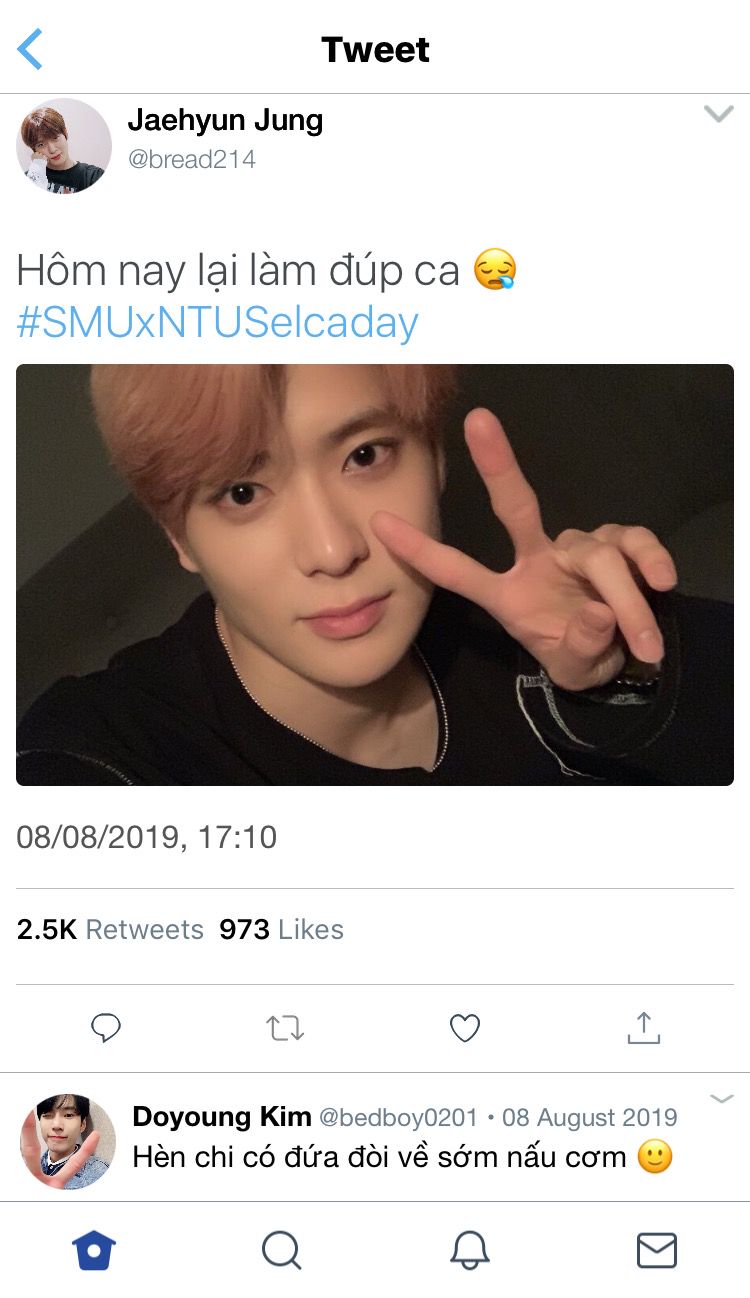Share the tweet via share icon
Viewport: 750px width, 1298px height.
click(644, 1028)
